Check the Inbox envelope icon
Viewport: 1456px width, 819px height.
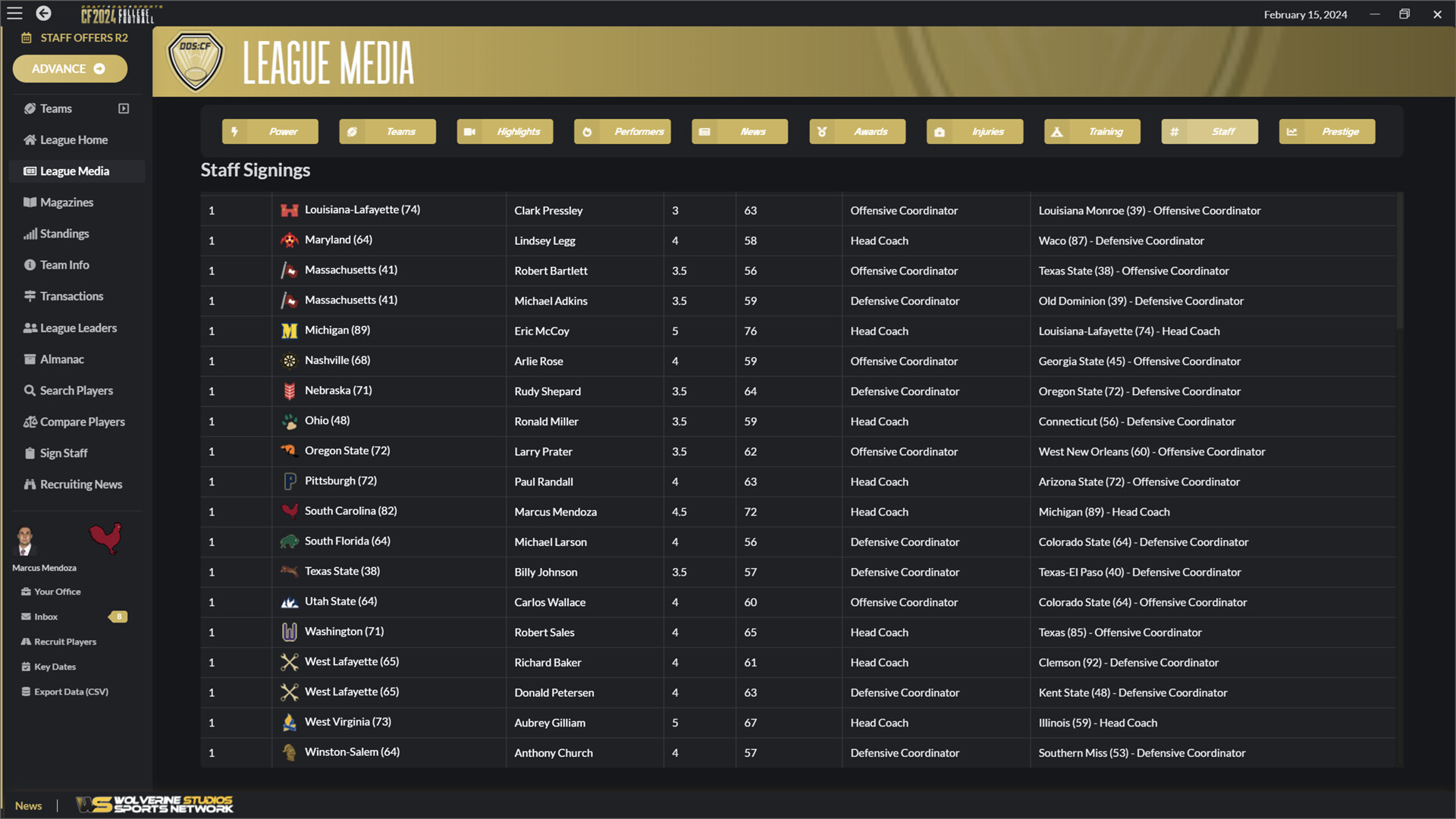27,617
